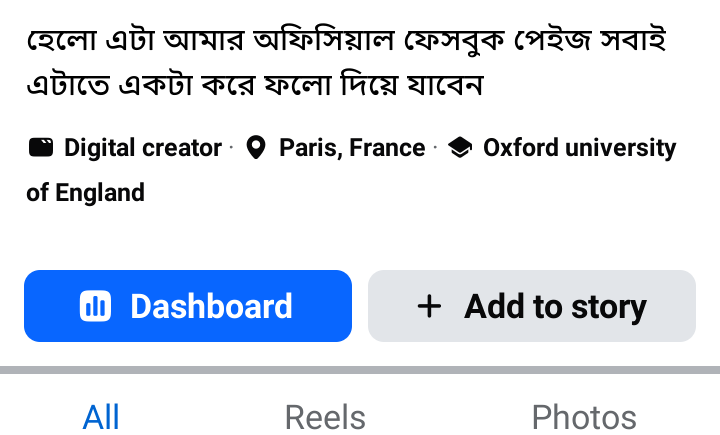The height and width of the screenshot is (435, 720).
Task: Click the dot separator after Digital creator
Action: pos(231,148)
